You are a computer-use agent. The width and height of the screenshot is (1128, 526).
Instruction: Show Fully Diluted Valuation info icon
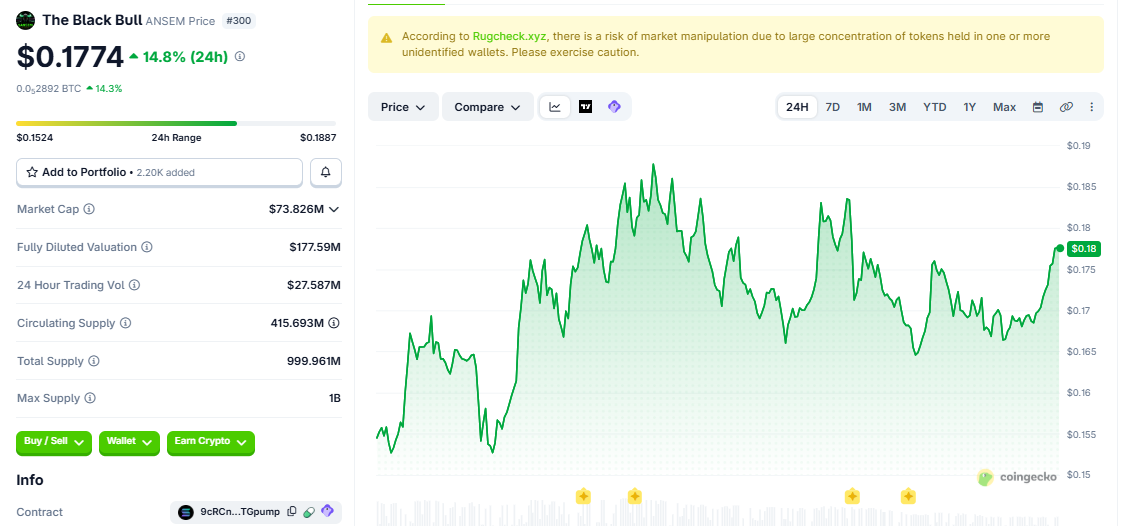click(147, 248)
